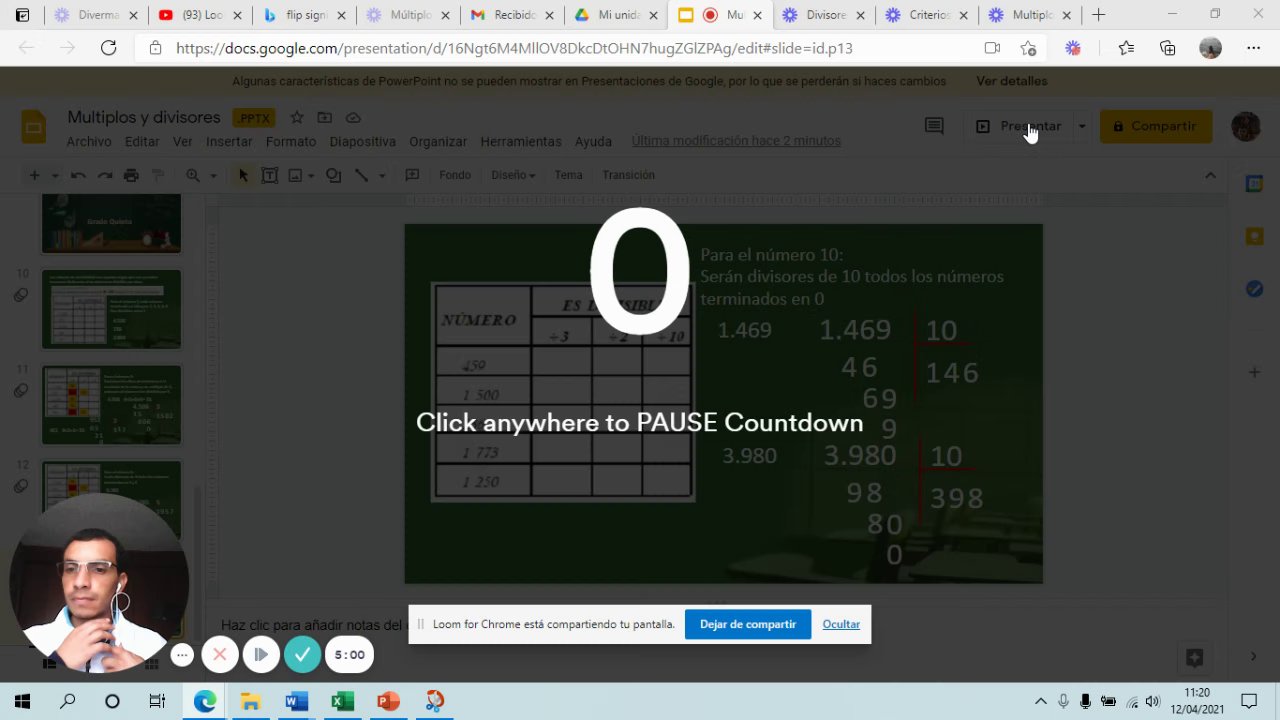The image size is (1280, 720).
Task: Click the zoom magnifier tool
Action: [x=192, y=175]
